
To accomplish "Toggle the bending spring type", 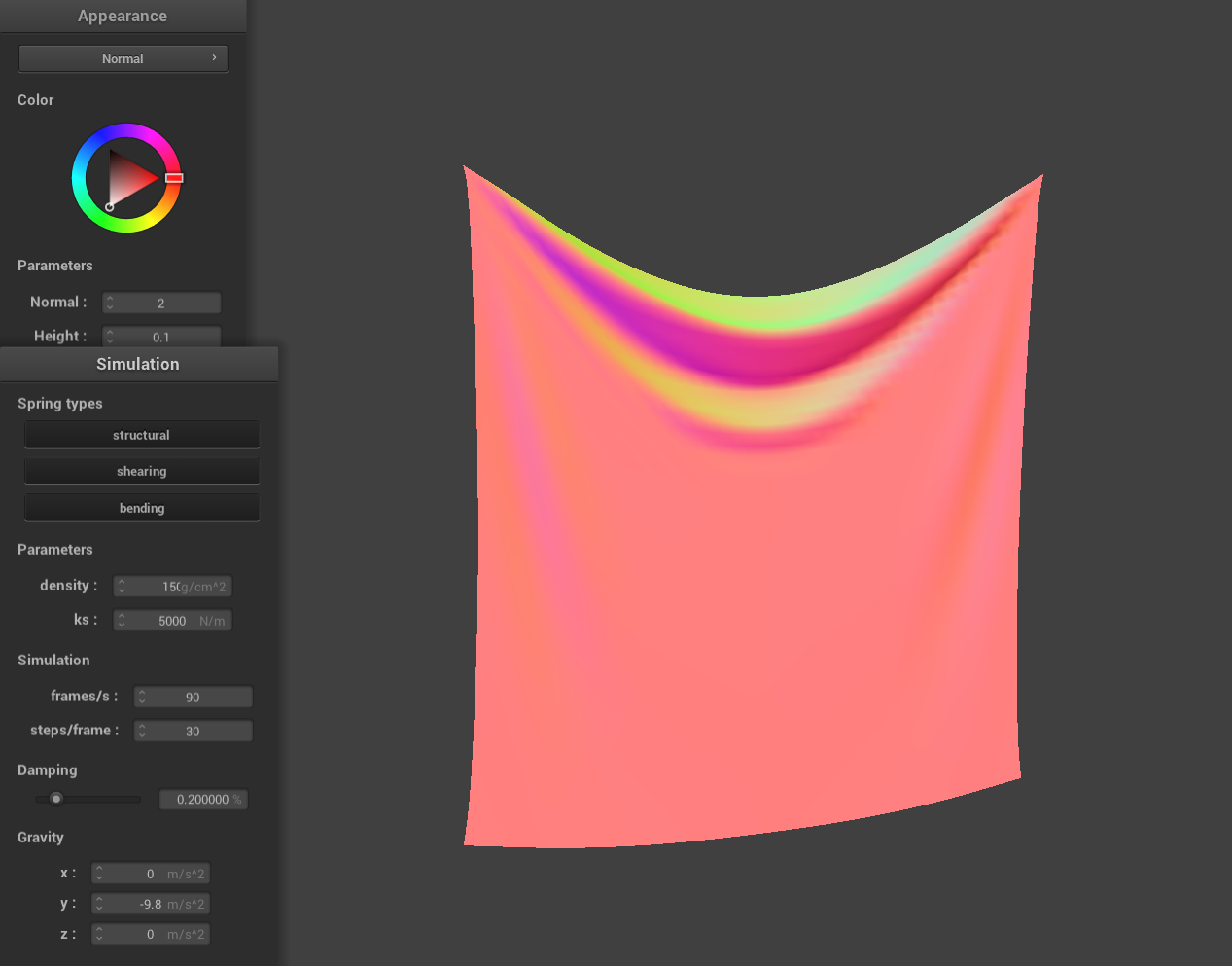I will [142, 508].
